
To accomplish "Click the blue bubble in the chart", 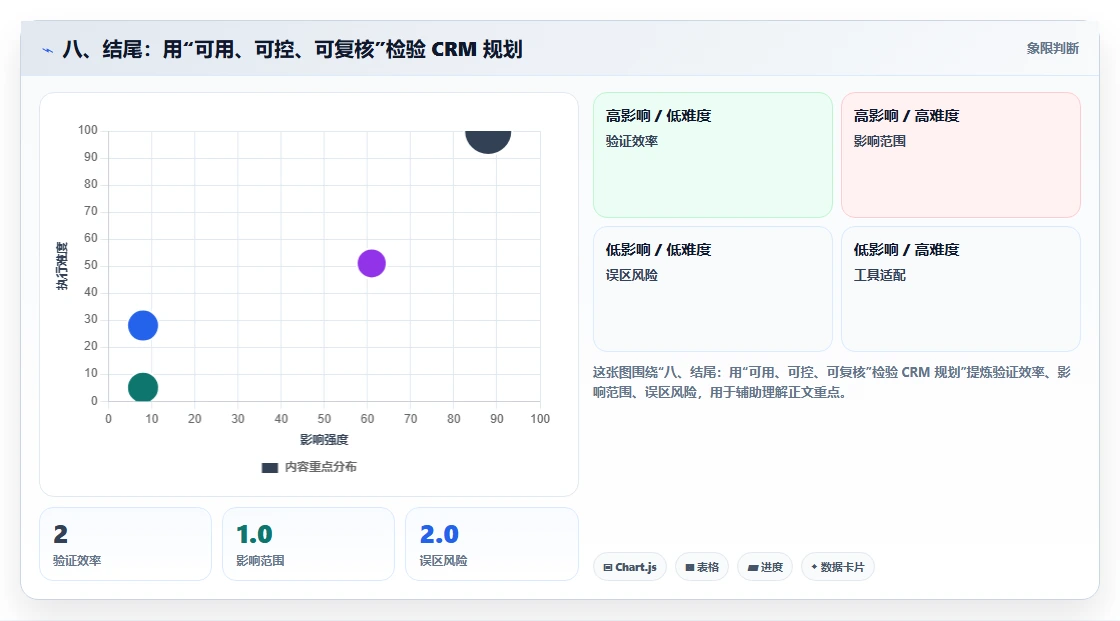I will [143, 325].
